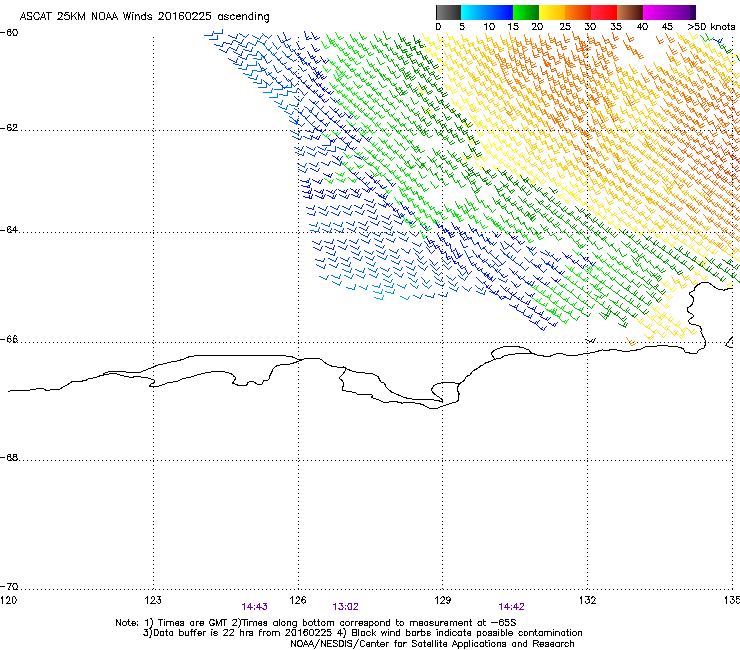Click the purple "13:02" swath time
Screen dimensions: 740x650
click(345, 607)
